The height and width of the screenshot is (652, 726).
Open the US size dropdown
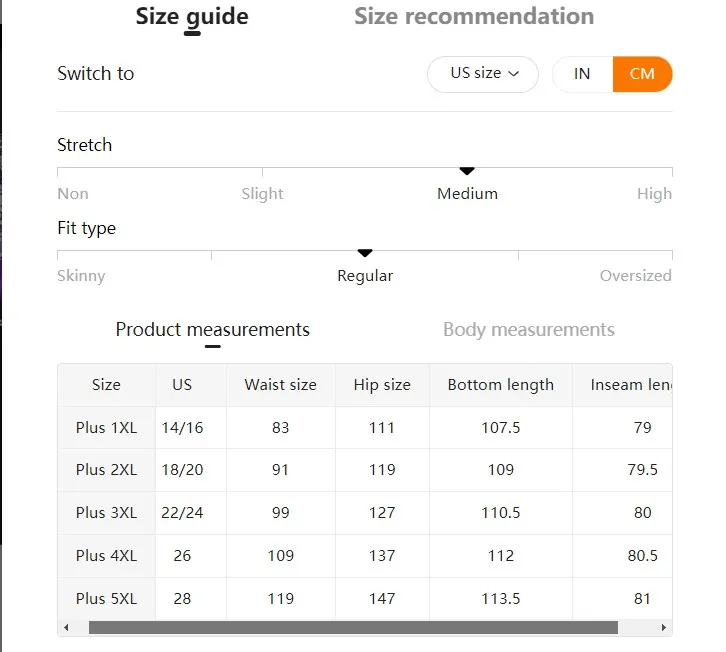pos(483,74)
